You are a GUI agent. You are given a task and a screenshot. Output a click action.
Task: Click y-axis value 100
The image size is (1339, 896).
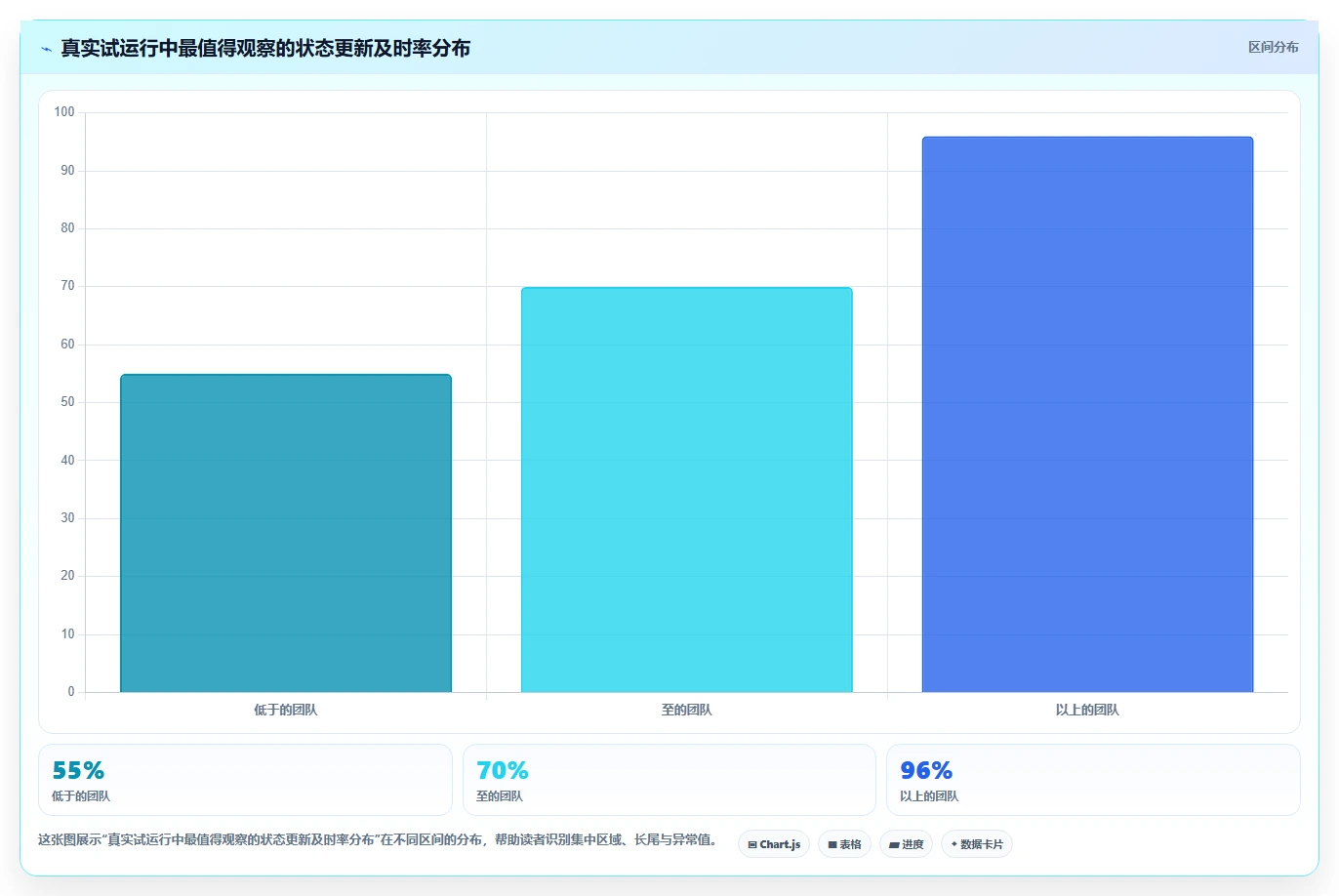(x=64, y=112)
